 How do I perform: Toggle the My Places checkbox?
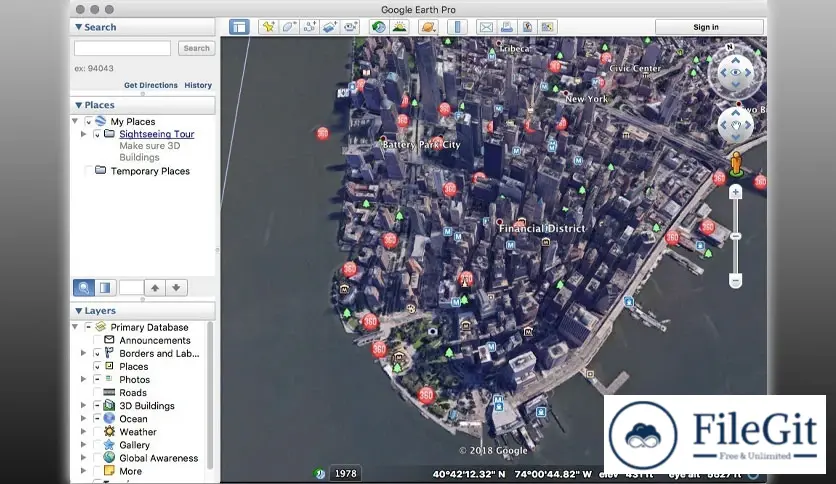coord(89,122)
